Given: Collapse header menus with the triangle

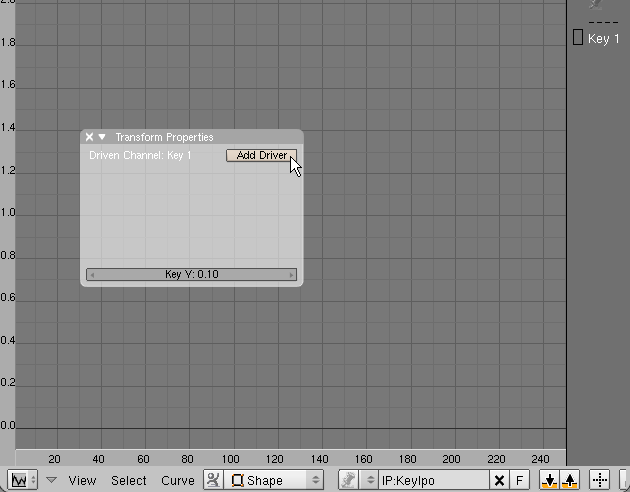Looking at the screenshot, I should 51,480.
